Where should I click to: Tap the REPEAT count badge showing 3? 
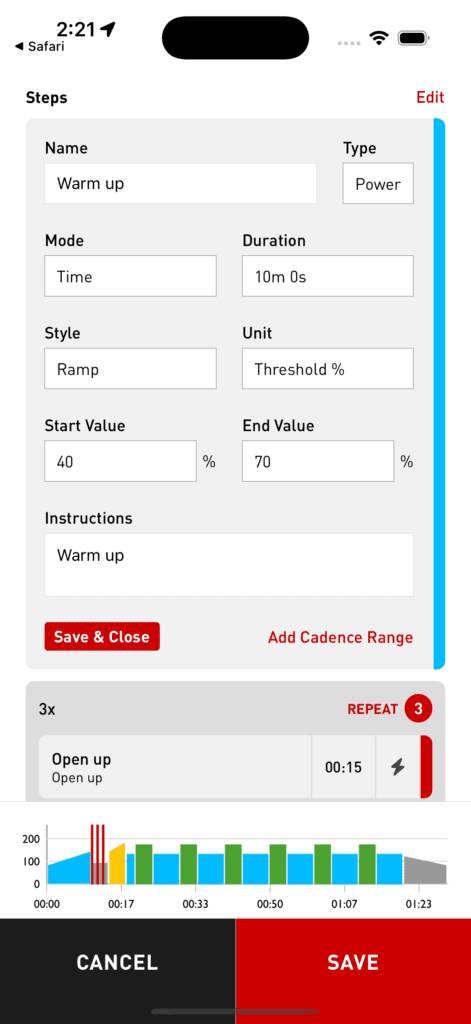tap(418, 709)
